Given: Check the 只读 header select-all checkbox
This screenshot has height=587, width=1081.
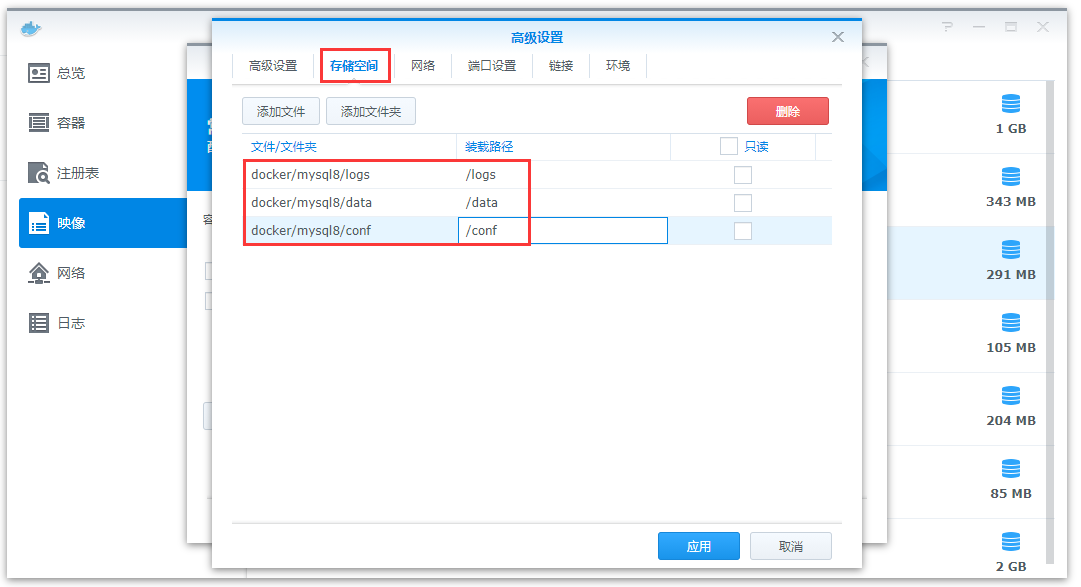Looking at the screenshot, I should coord(729,147).
